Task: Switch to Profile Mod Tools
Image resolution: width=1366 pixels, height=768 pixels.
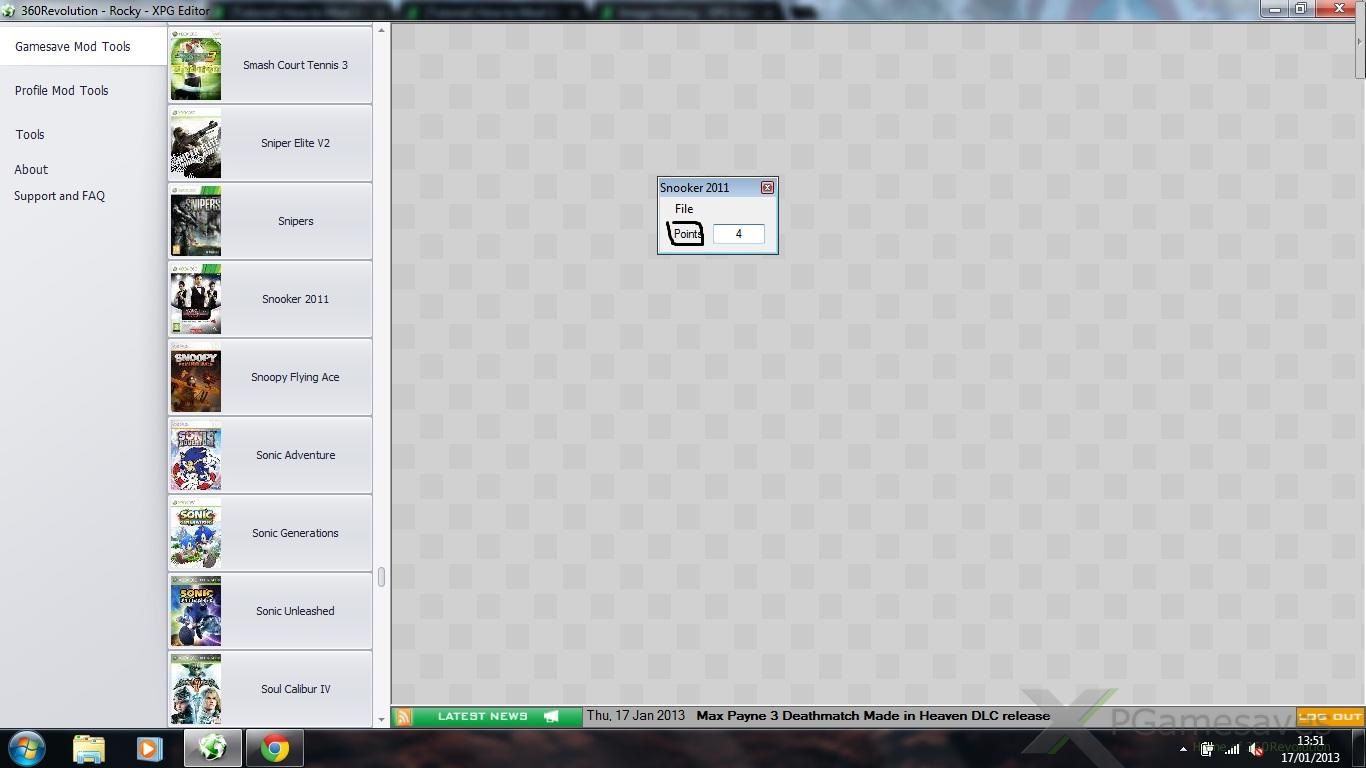Action: tap(62, 91)
